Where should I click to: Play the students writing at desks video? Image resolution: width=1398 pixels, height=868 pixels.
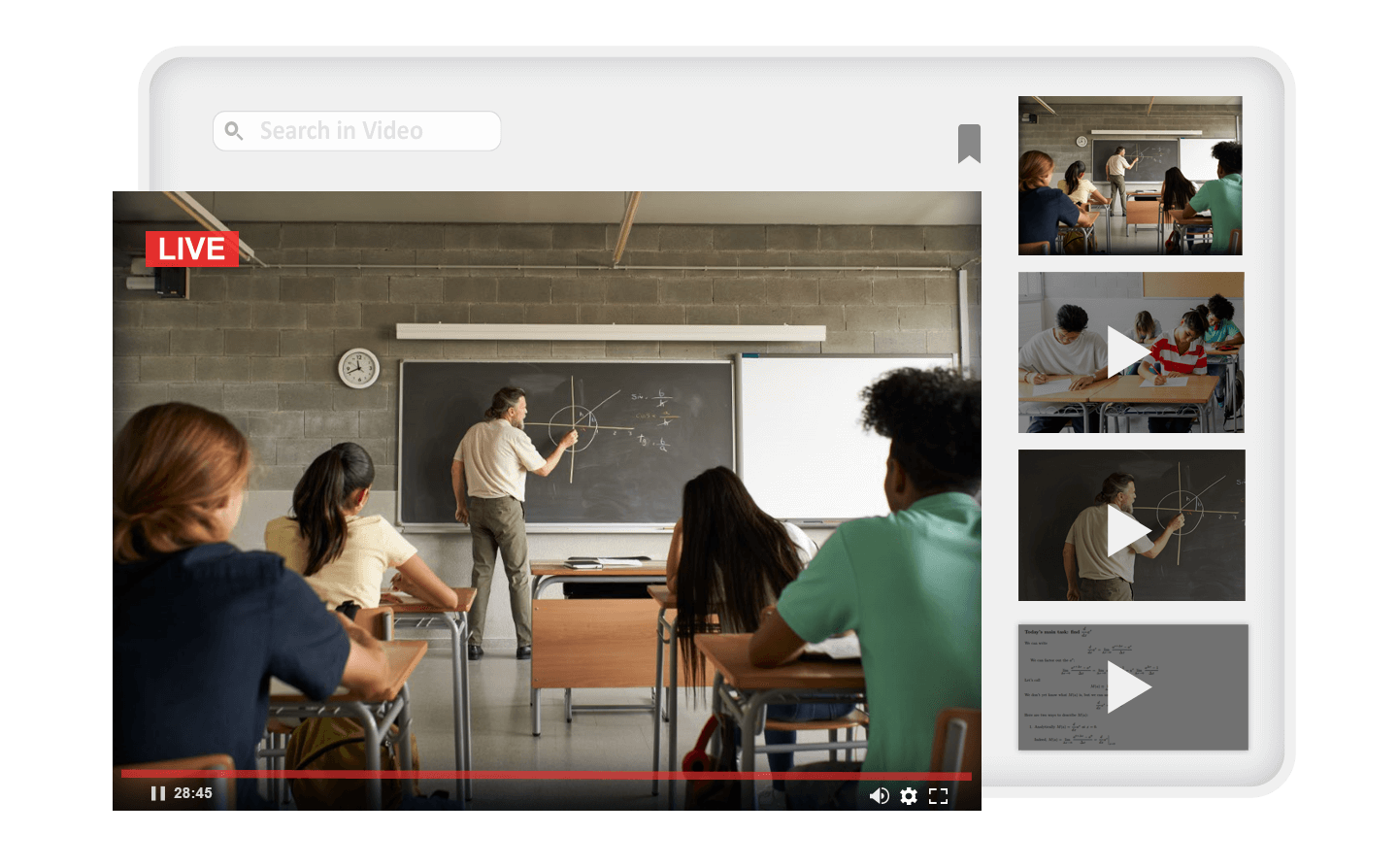point(1130,352)
